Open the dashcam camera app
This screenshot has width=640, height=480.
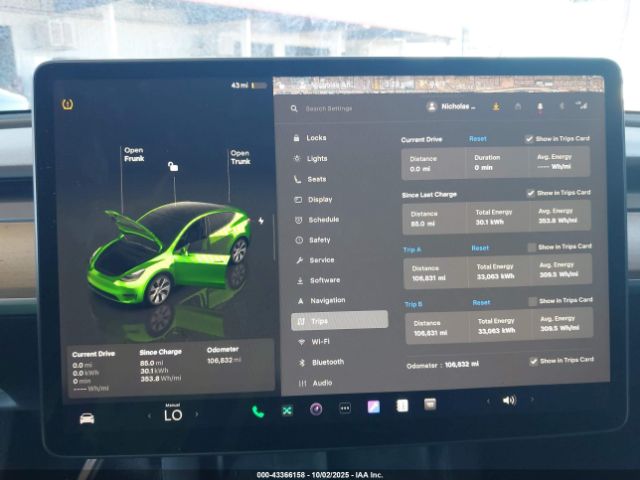click(316, 409)
